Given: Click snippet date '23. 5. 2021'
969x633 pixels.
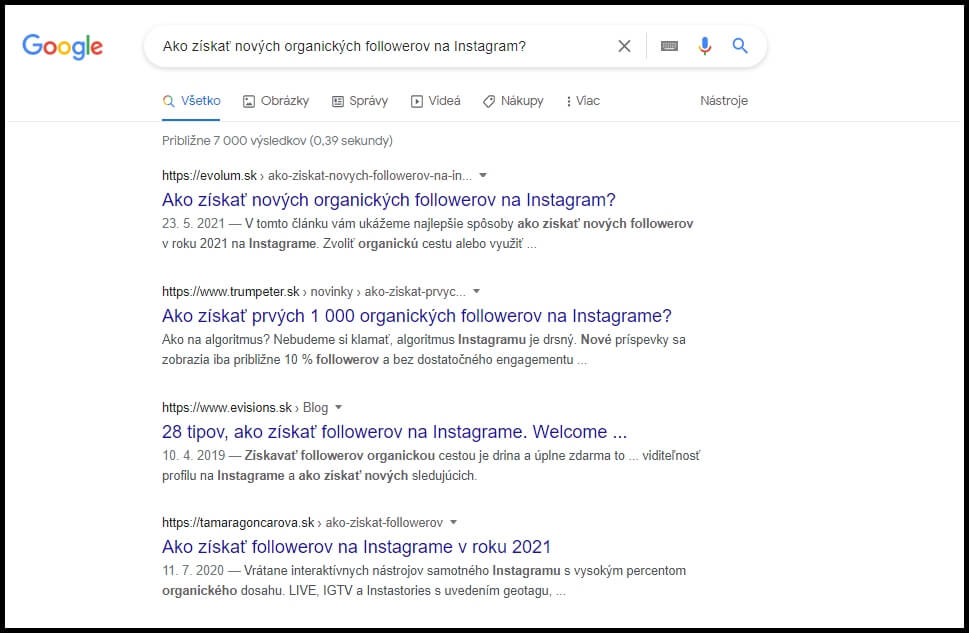Looking at the screenshot, I should pyautogui.click(x=193, y=224).
